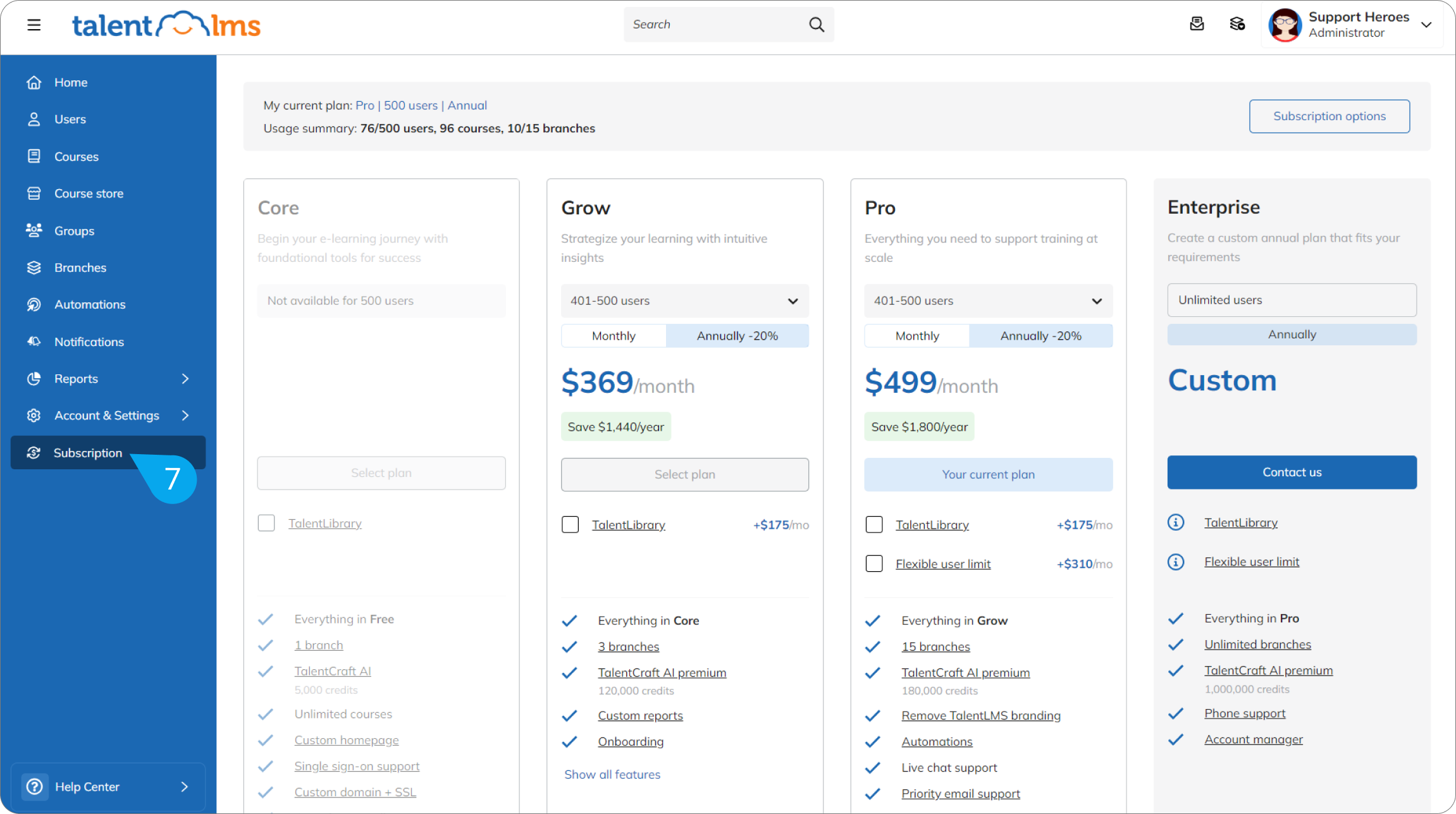Click info icon next to Enterprise Flexible user limit
The image size is (1456, 814).
pos(1176,562)
